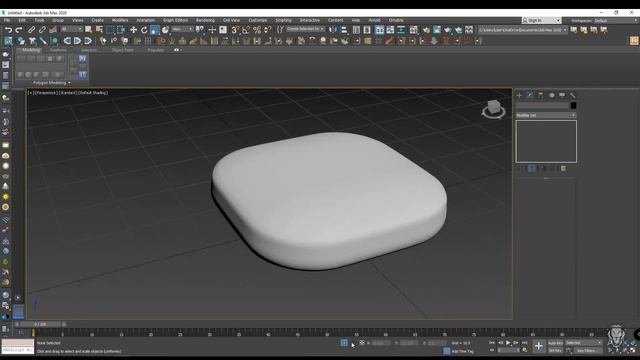Toggle the Isolate Selection status icon
The height and width of the screenshot is (360, 640).
tap(344, 343)
